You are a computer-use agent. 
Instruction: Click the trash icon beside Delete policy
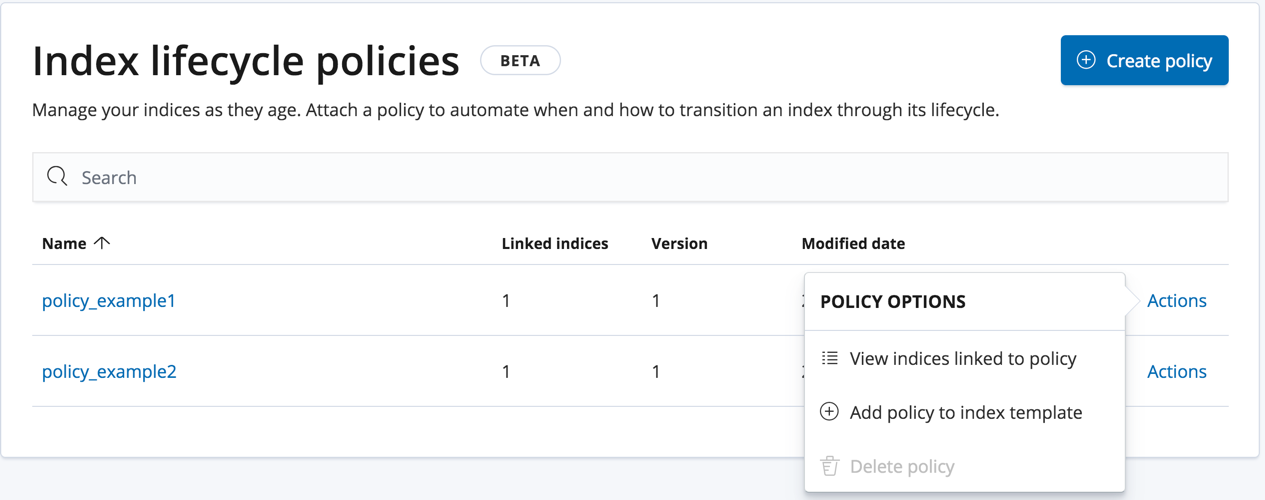click(x=829, y=466)
